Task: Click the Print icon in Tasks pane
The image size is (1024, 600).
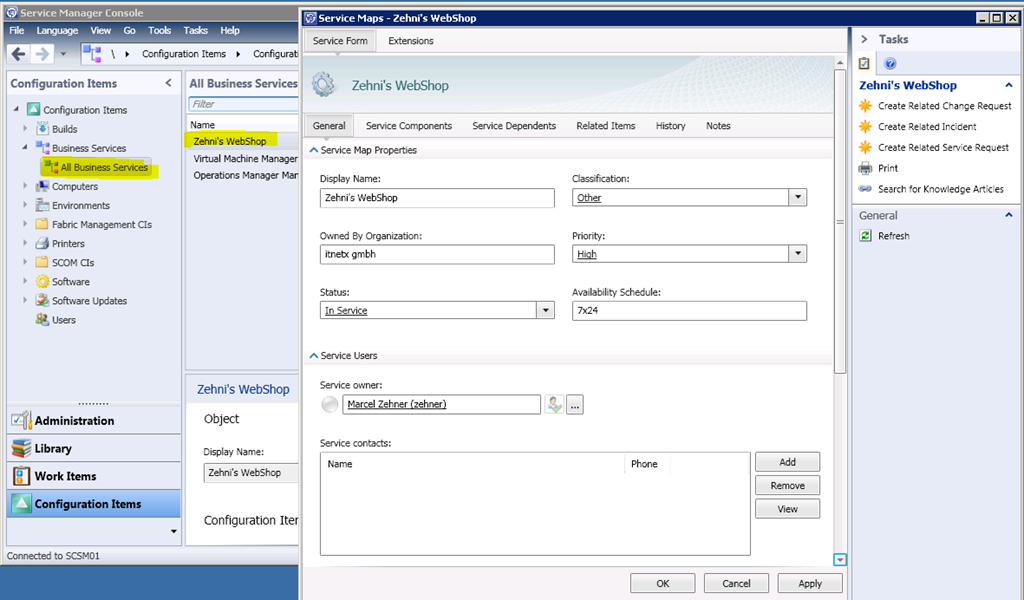Action: [x=866, y=168]
